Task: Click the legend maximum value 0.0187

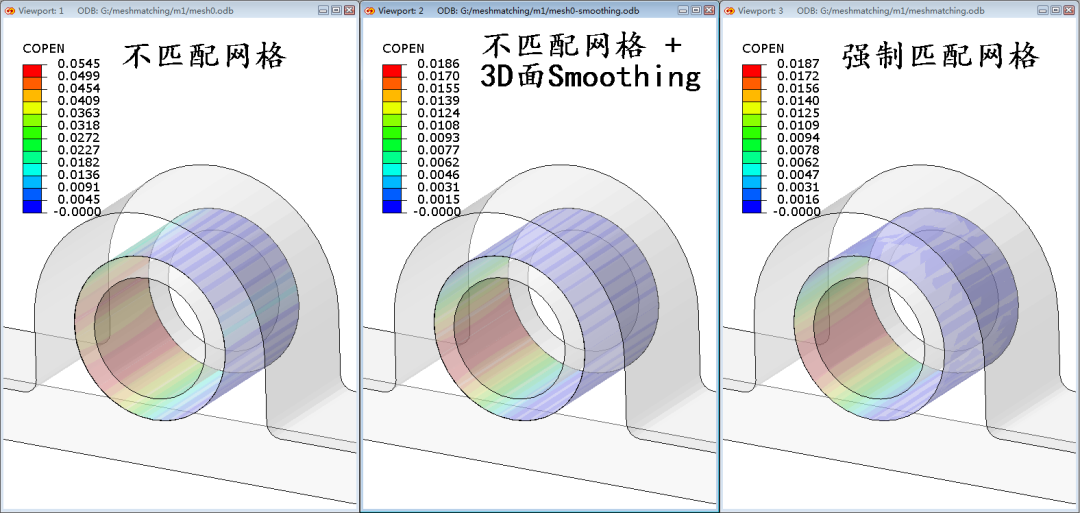Action: click(x=797, y=63)
